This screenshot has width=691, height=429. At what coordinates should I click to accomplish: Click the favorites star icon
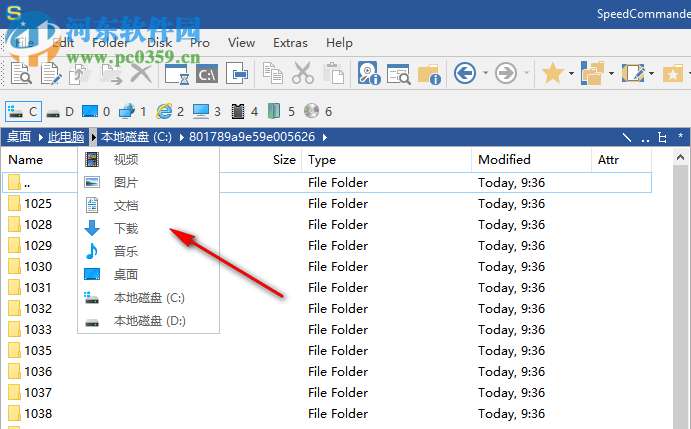click(x=553, y=73)
